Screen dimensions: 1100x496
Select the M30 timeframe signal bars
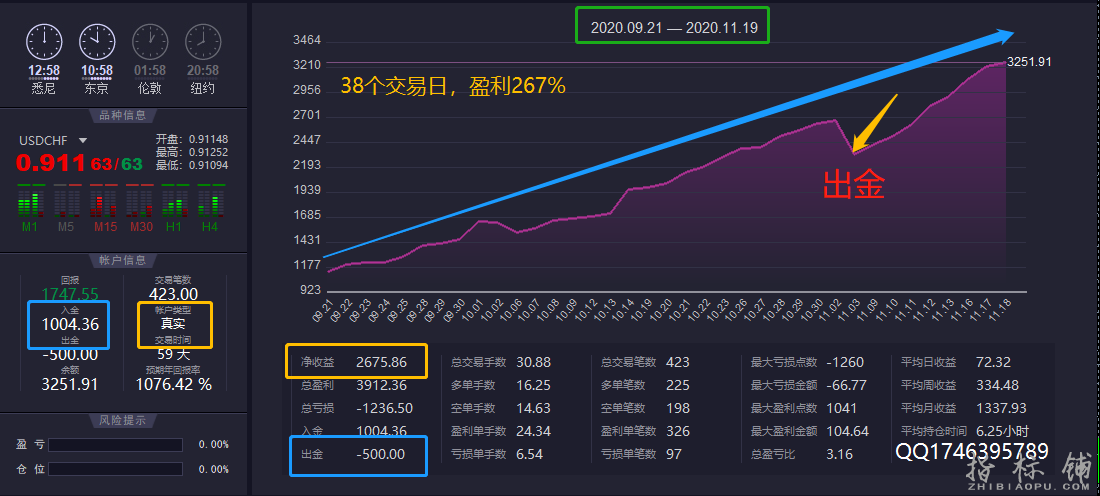(140, 206)
